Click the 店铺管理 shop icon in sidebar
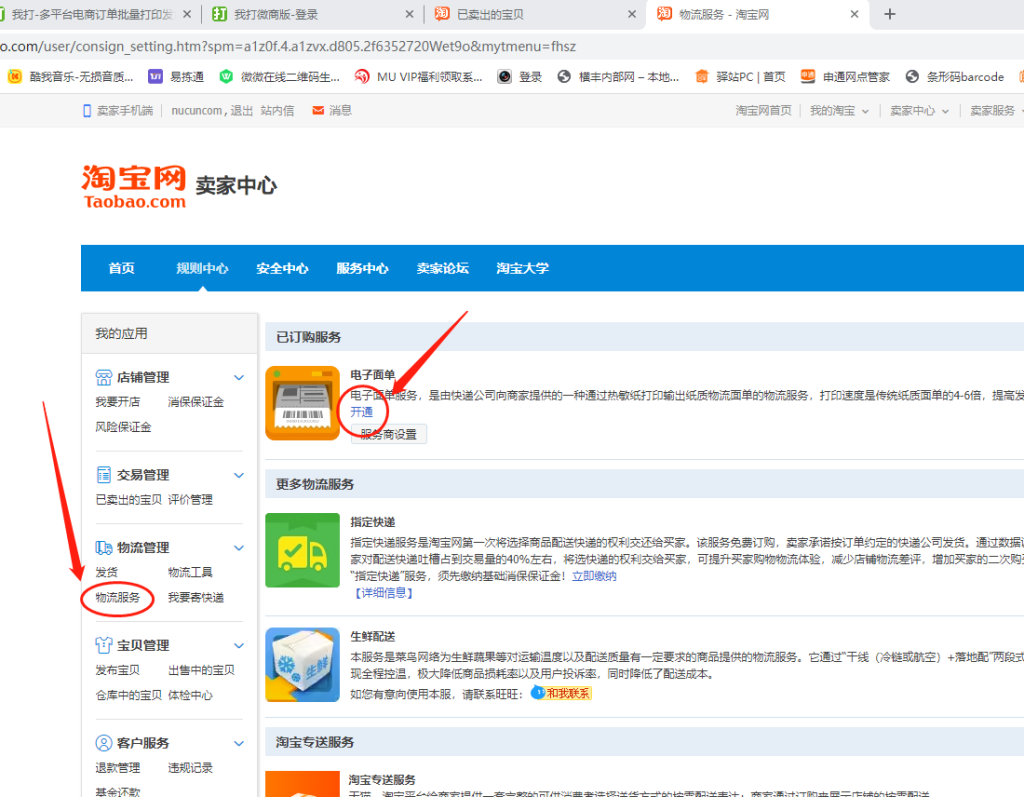The height and width of the screenshot is (797, 1024). click(x=103, y=377)
